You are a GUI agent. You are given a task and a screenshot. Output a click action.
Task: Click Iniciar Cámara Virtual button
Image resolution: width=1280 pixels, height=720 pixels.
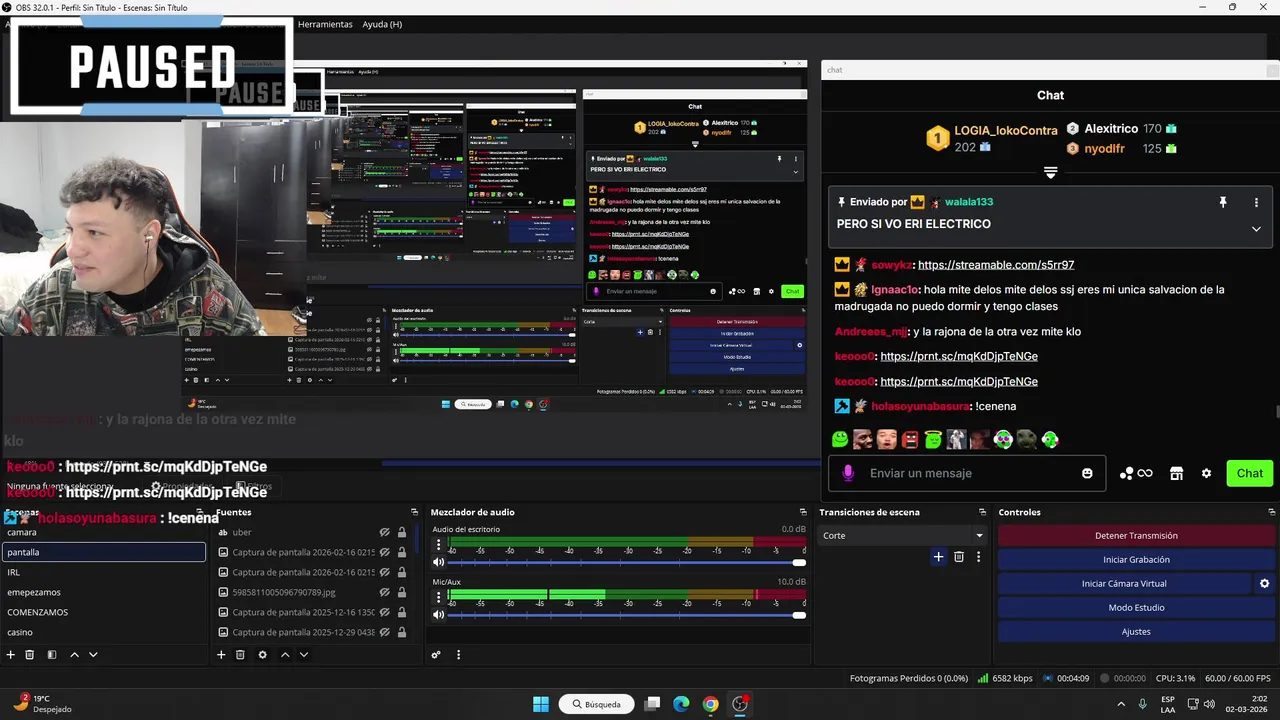[1124, 583]
